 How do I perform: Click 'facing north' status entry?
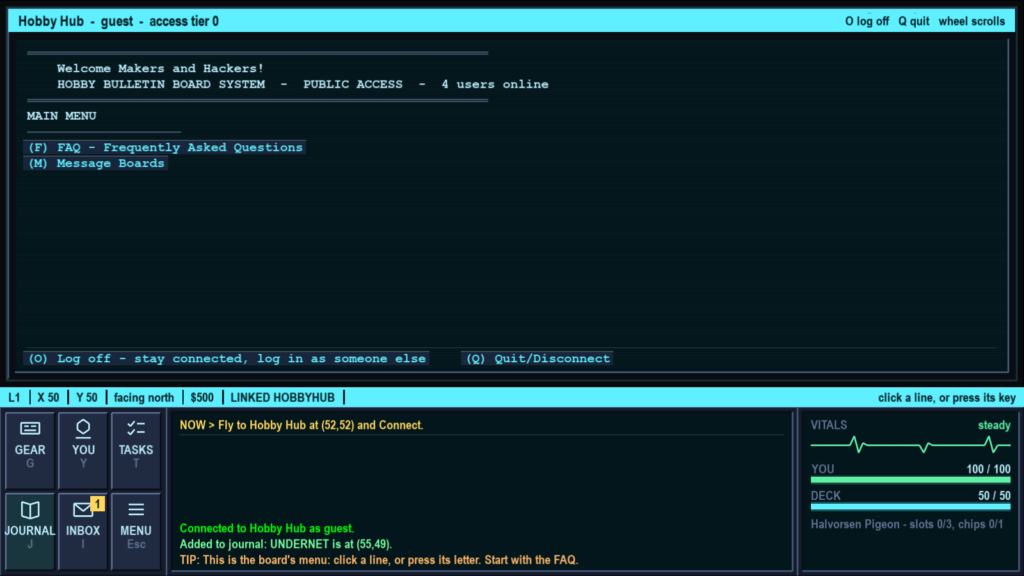tap(144, 398)
